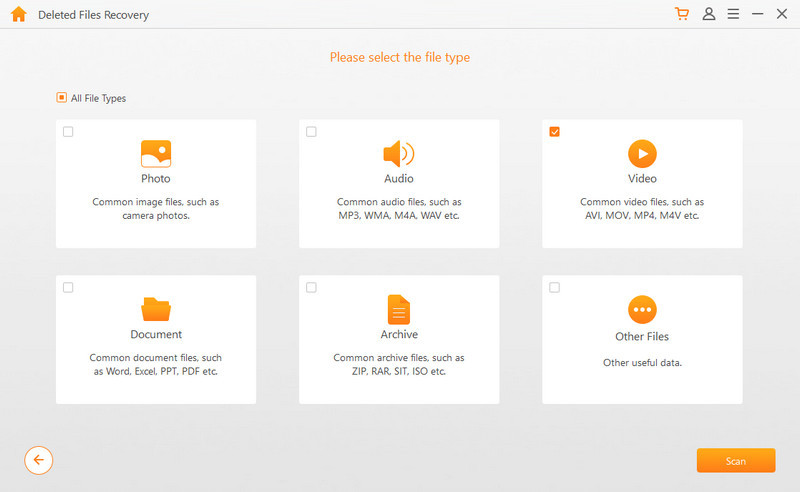
Task: Click 'AVI, MOV, MP4, M4V etc.' text
Action: pos(642,215)
